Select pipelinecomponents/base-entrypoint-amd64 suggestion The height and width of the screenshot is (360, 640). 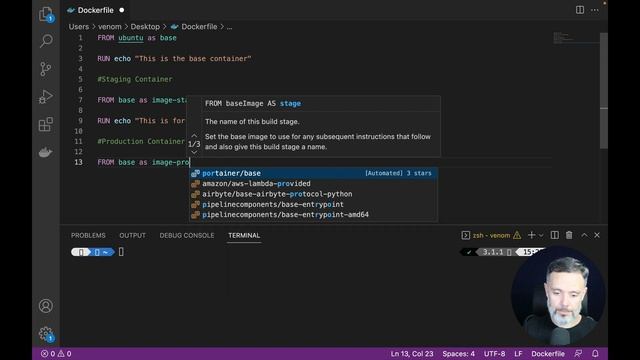click(x=313, y=214)
